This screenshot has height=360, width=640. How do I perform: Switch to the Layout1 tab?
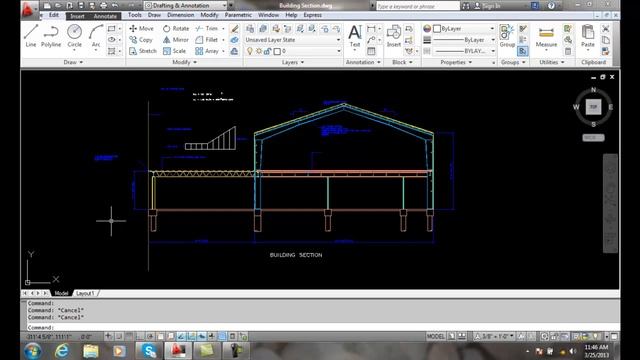[85, 293]
